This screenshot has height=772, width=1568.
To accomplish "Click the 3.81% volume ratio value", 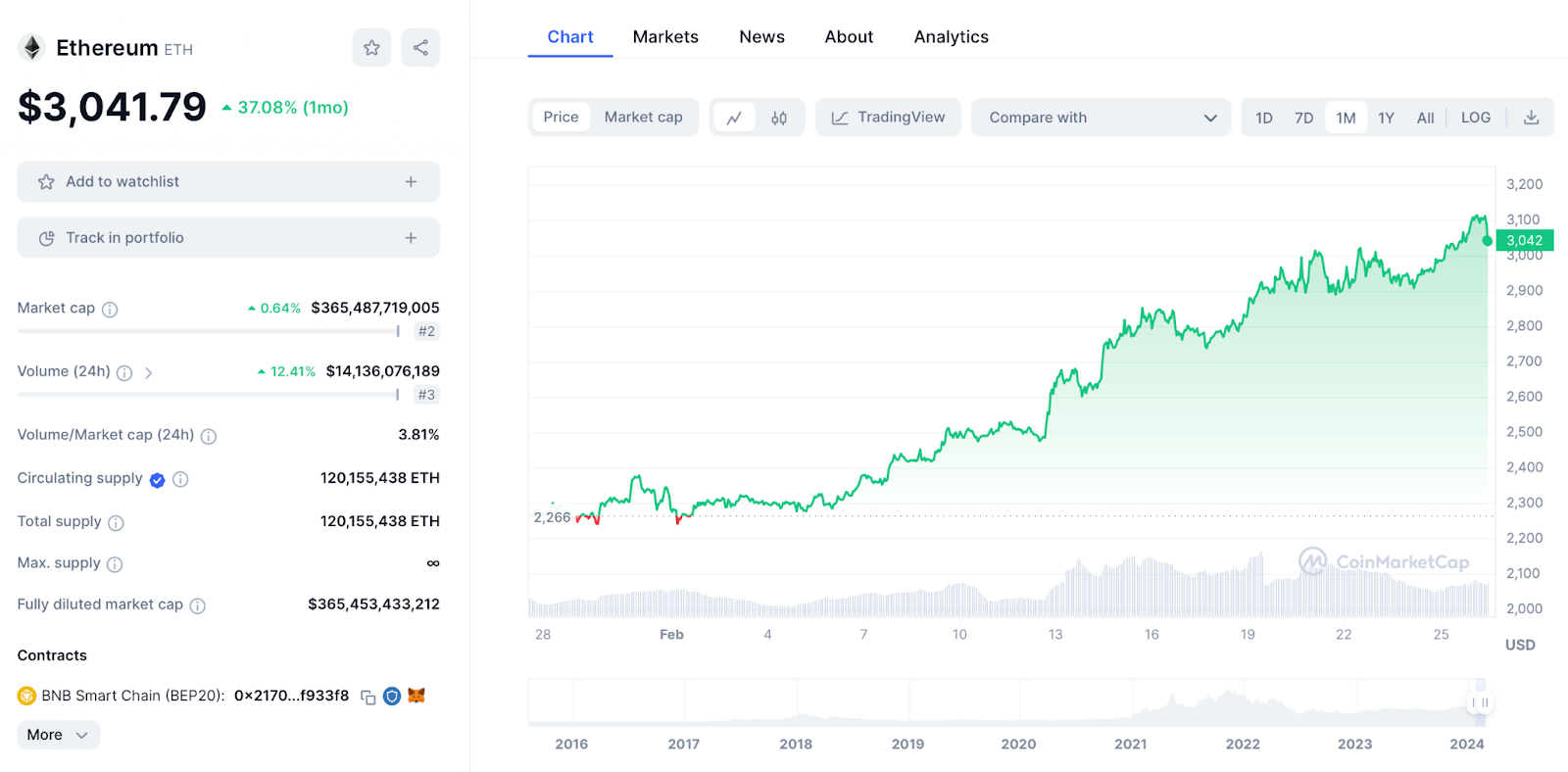I will pos(418,435).
